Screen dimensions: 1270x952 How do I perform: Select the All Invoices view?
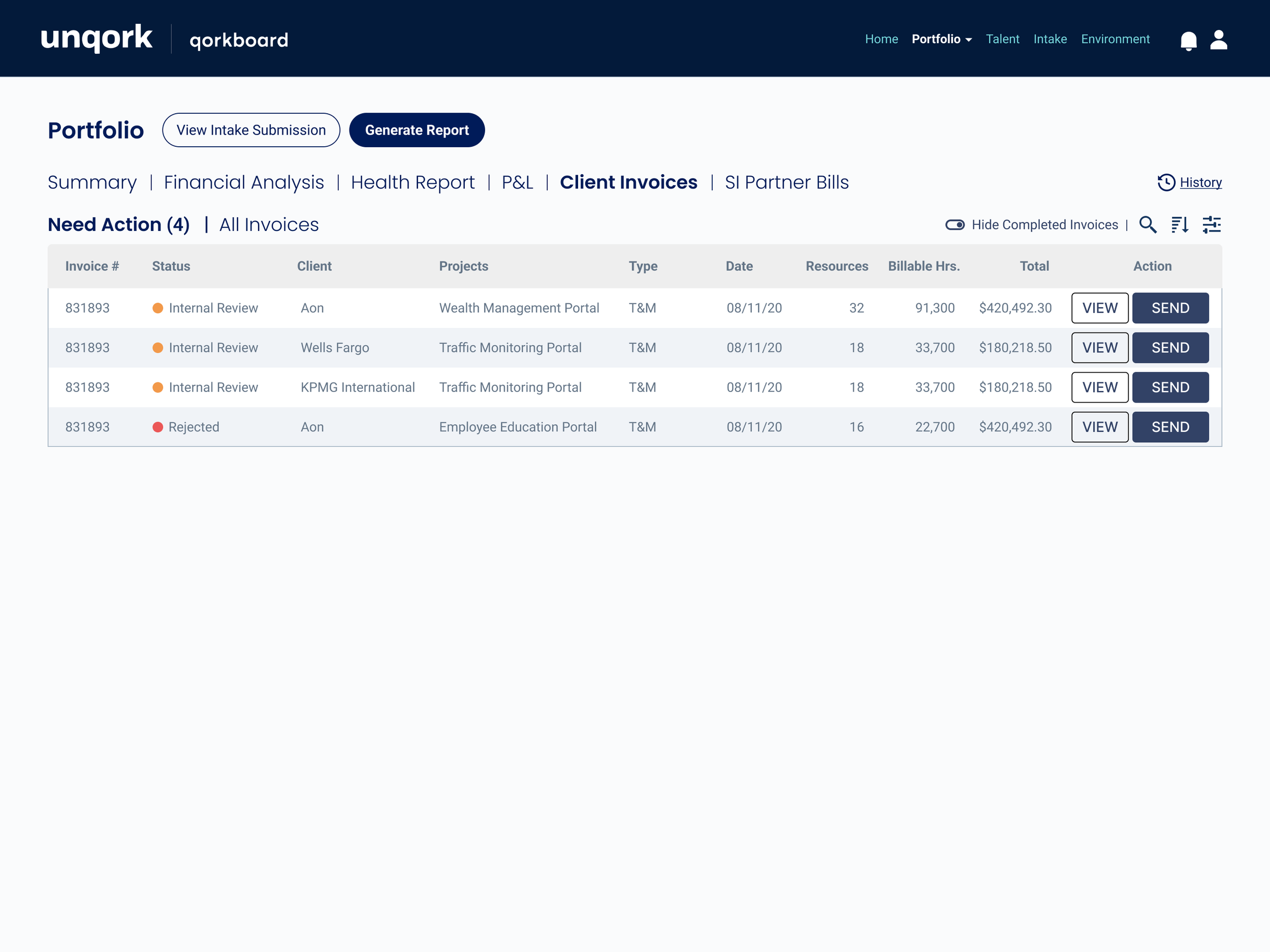pos(269,224)
